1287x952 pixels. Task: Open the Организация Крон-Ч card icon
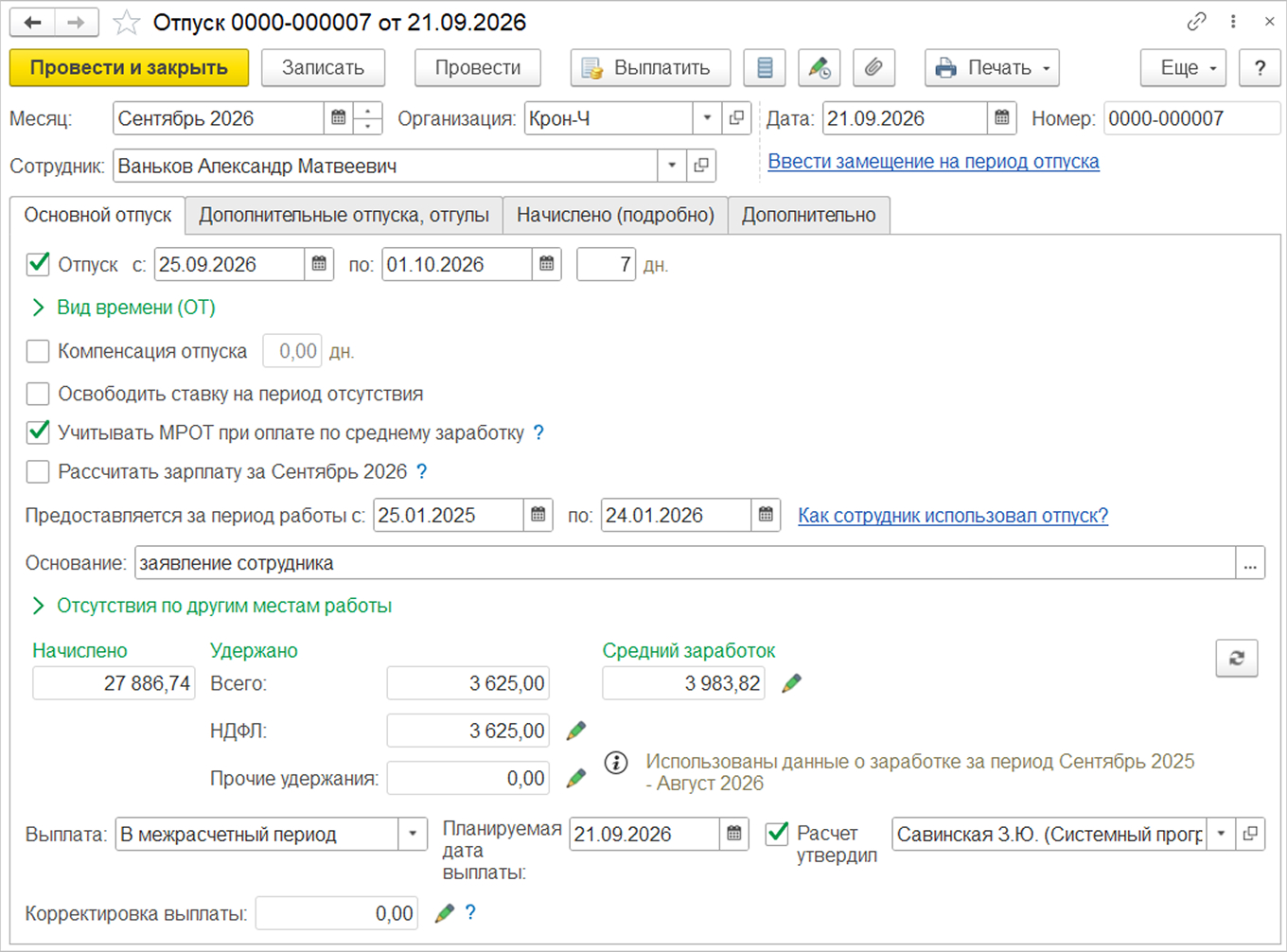pos(736,118)
